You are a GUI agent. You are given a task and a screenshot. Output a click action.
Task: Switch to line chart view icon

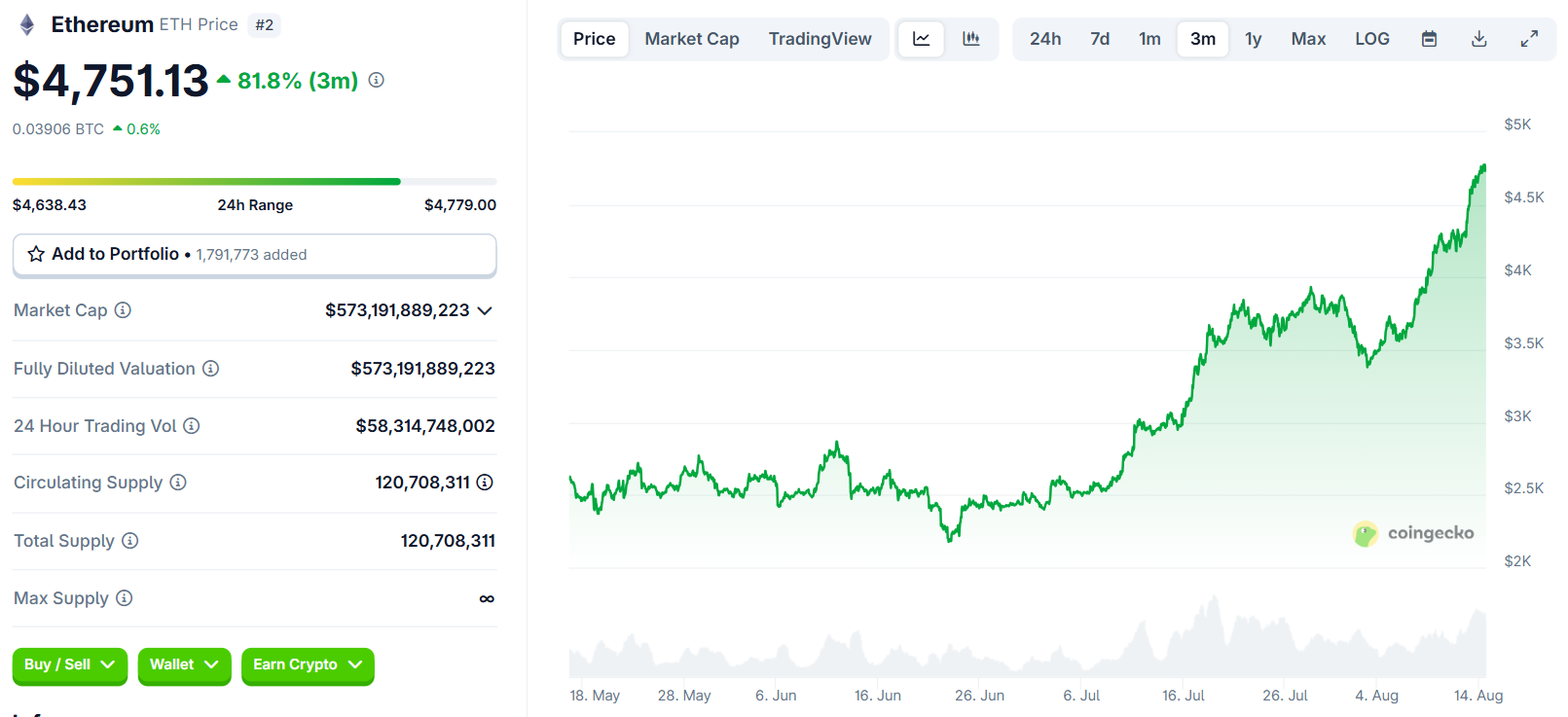click(921, 39)
